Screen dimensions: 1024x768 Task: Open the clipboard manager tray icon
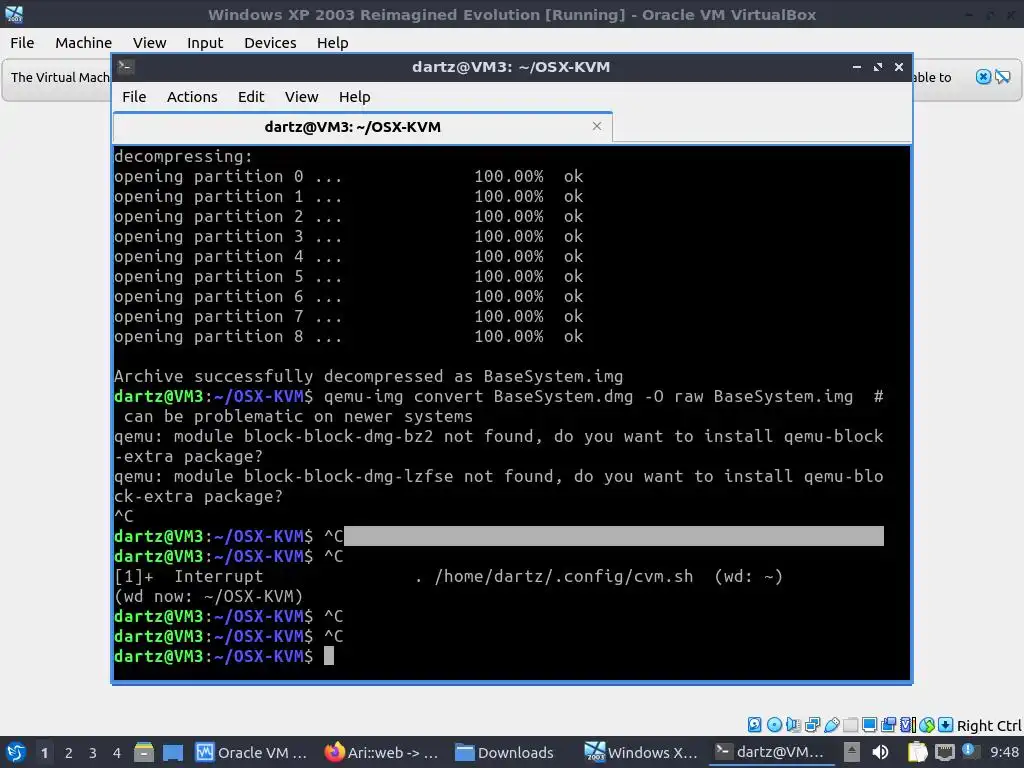918,752
